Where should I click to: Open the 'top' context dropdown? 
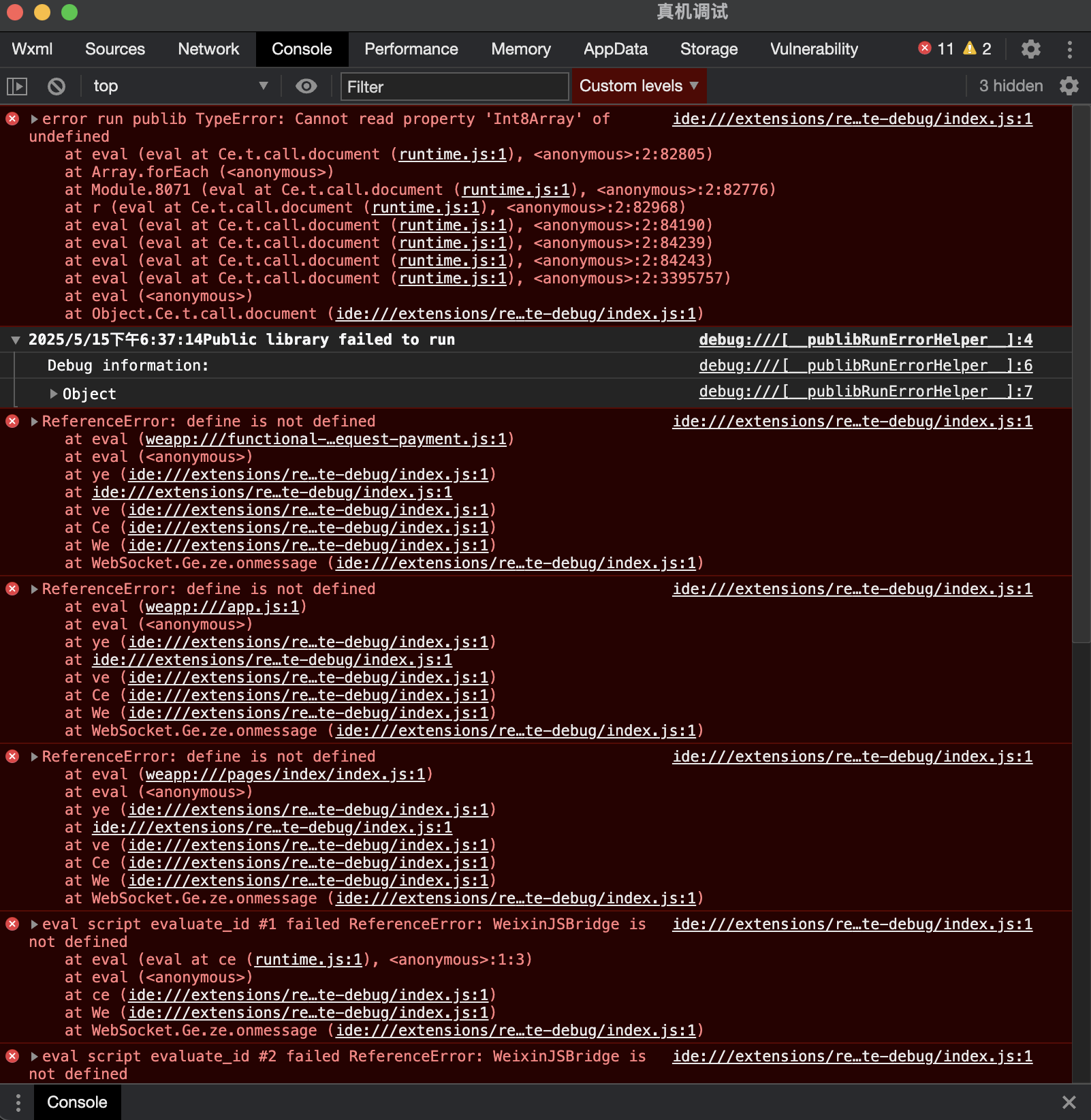pyautogui.click(x=180, y=86)
